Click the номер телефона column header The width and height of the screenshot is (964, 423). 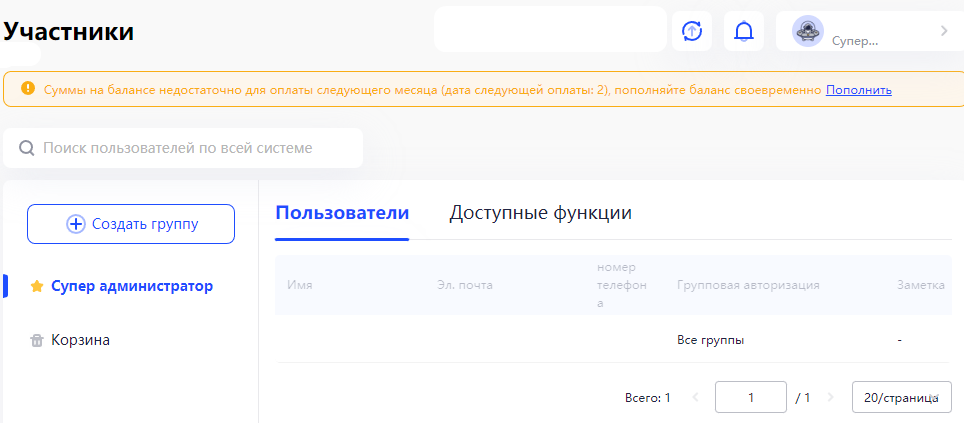(x=622, y=285)
